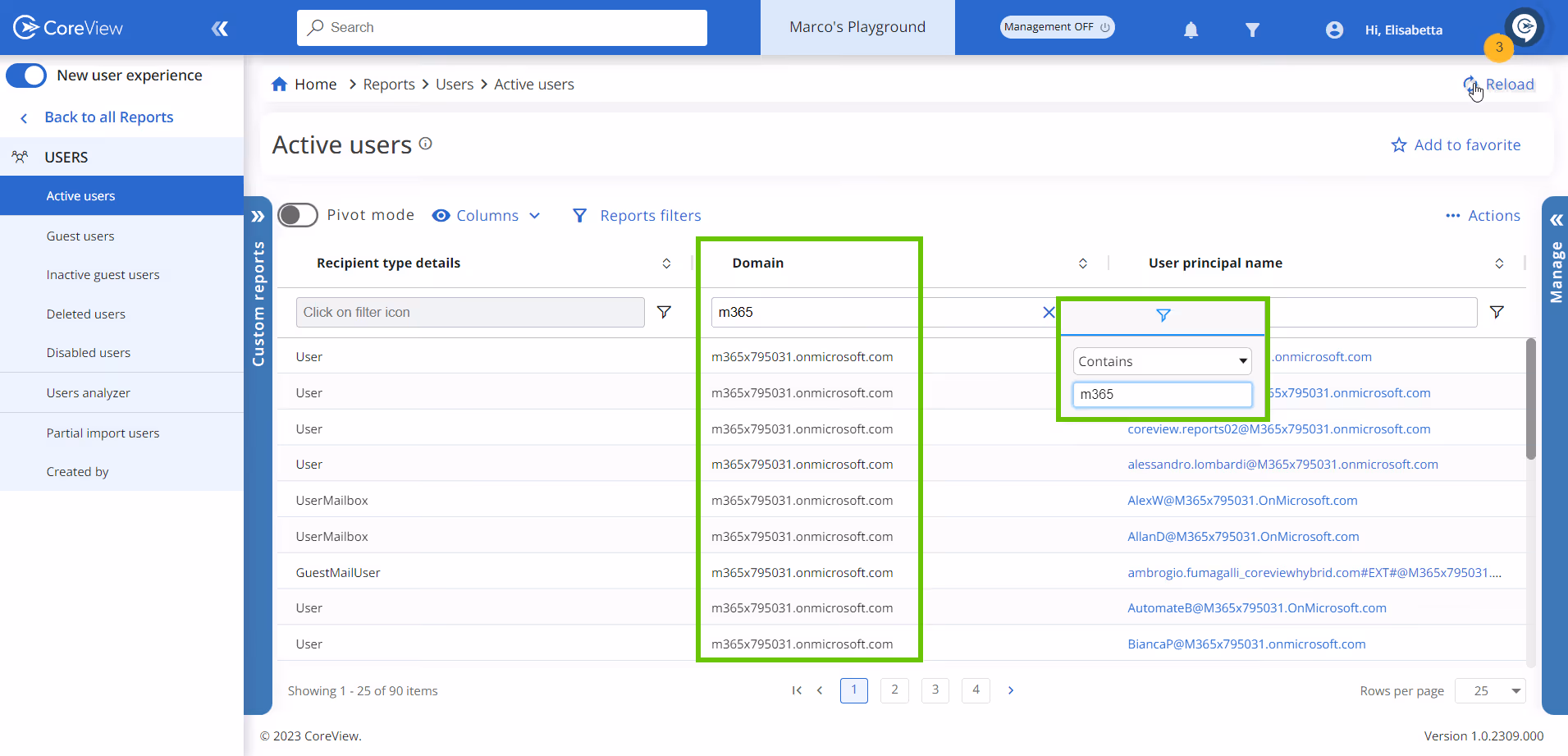Click the Reports breadcrumb link
Screen dimensions: 1568x756
[389, 85]
